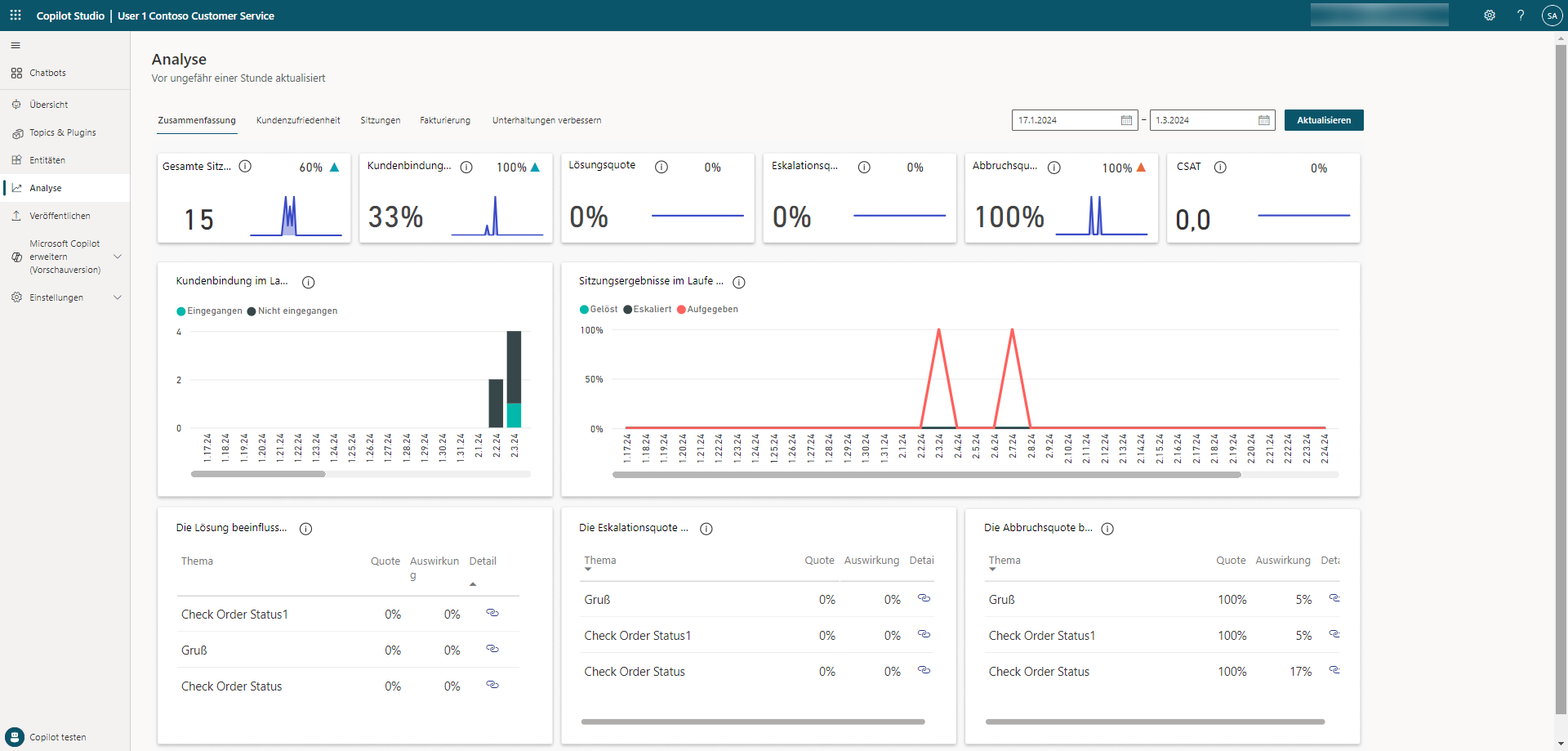Image resolution: width=1568 pixels, height=751 pixels.
Task: Open detail link for Gruß in Abbruchquote table
Action: [x=1334, y=598]
